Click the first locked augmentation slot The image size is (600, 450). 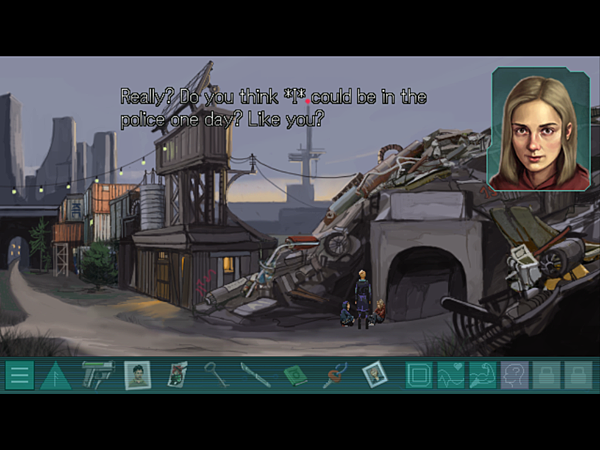coord(546,375)
